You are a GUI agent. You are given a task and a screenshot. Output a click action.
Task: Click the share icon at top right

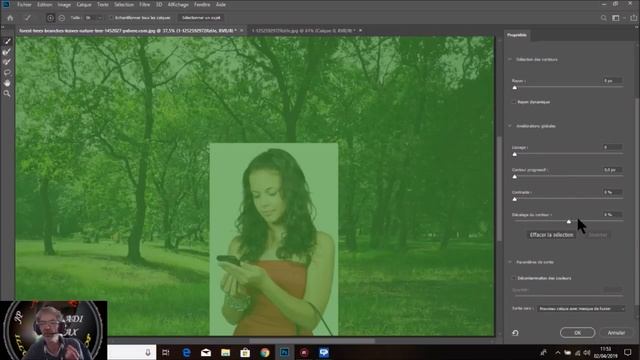tap(633, 18)
